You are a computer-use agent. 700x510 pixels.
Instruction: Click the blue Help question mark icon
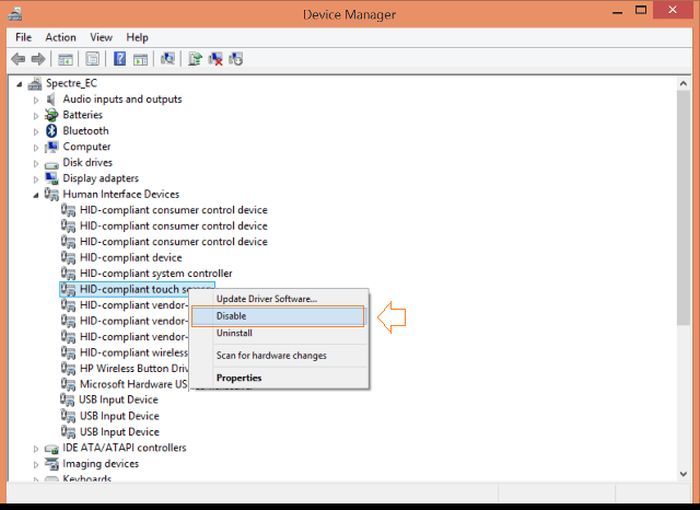[120, 59]
